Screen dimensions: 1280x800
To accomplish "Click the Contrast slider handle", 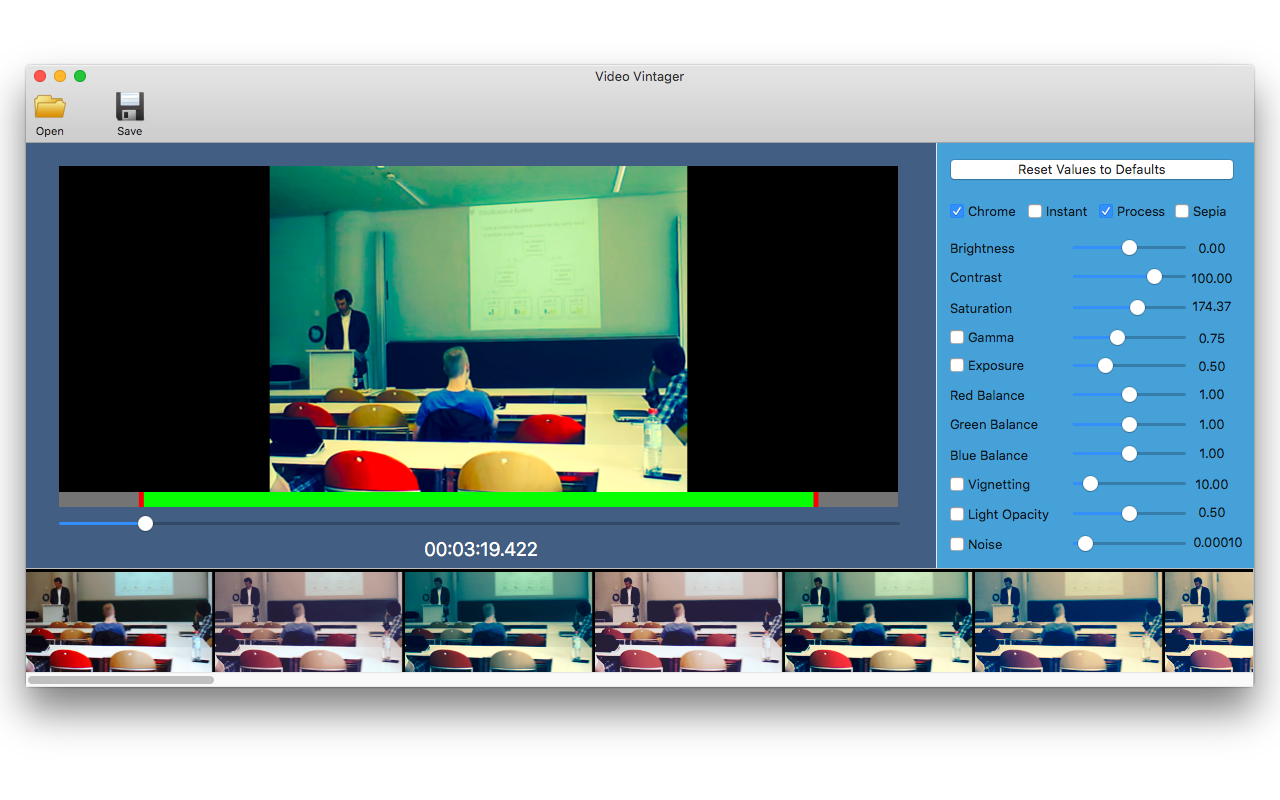I will click(1154, 277).
